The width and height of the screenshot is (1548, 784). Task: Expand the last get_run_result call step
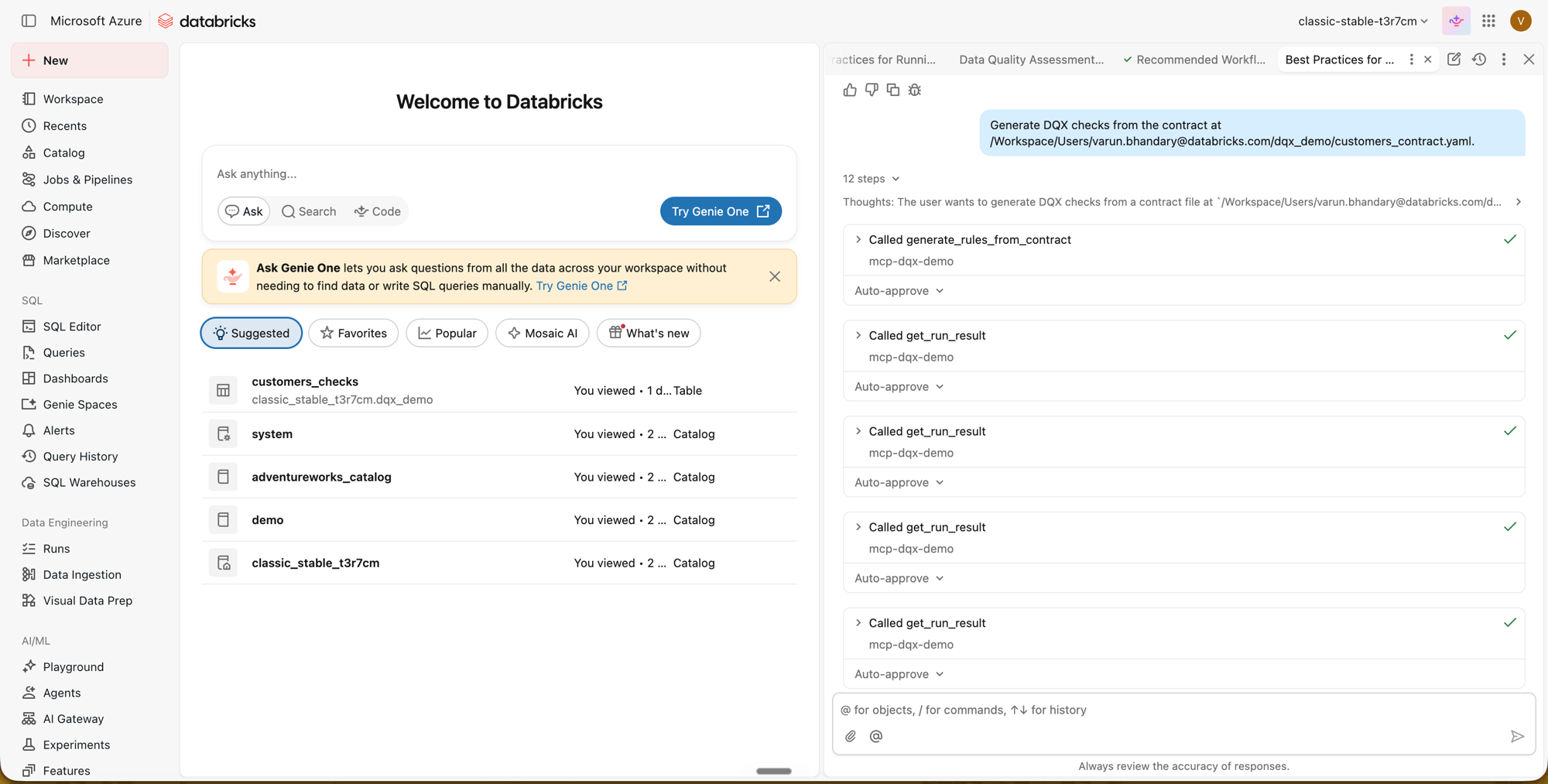click(858, 623)
